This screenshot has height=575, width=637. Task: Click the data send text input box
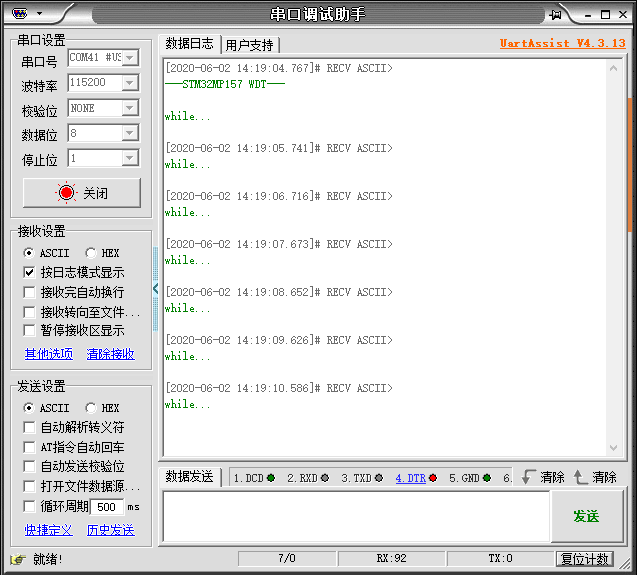coord(356,516)
